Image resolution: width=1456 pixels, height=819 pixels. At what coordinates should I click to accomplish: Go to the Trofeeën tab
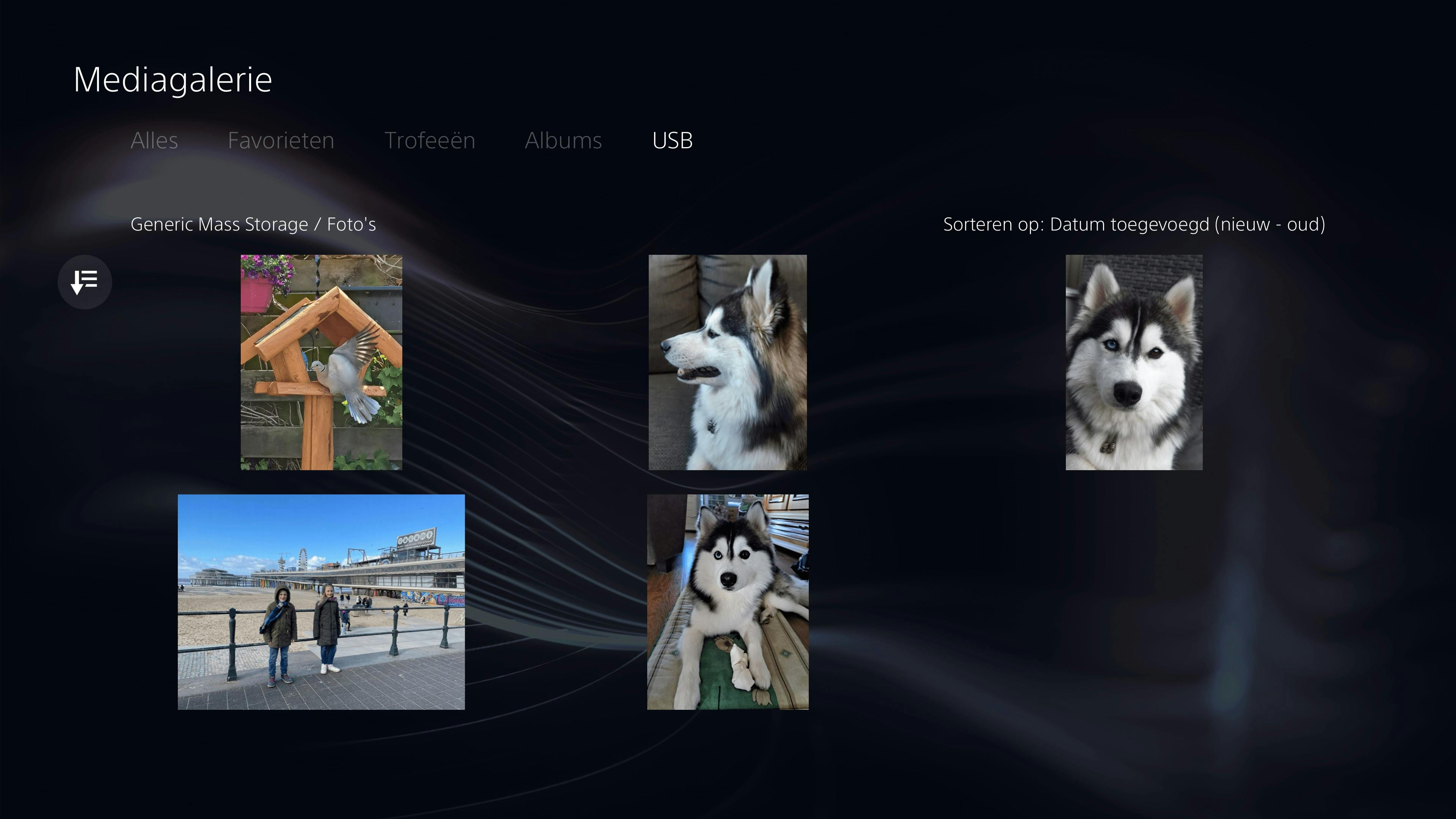430,140
